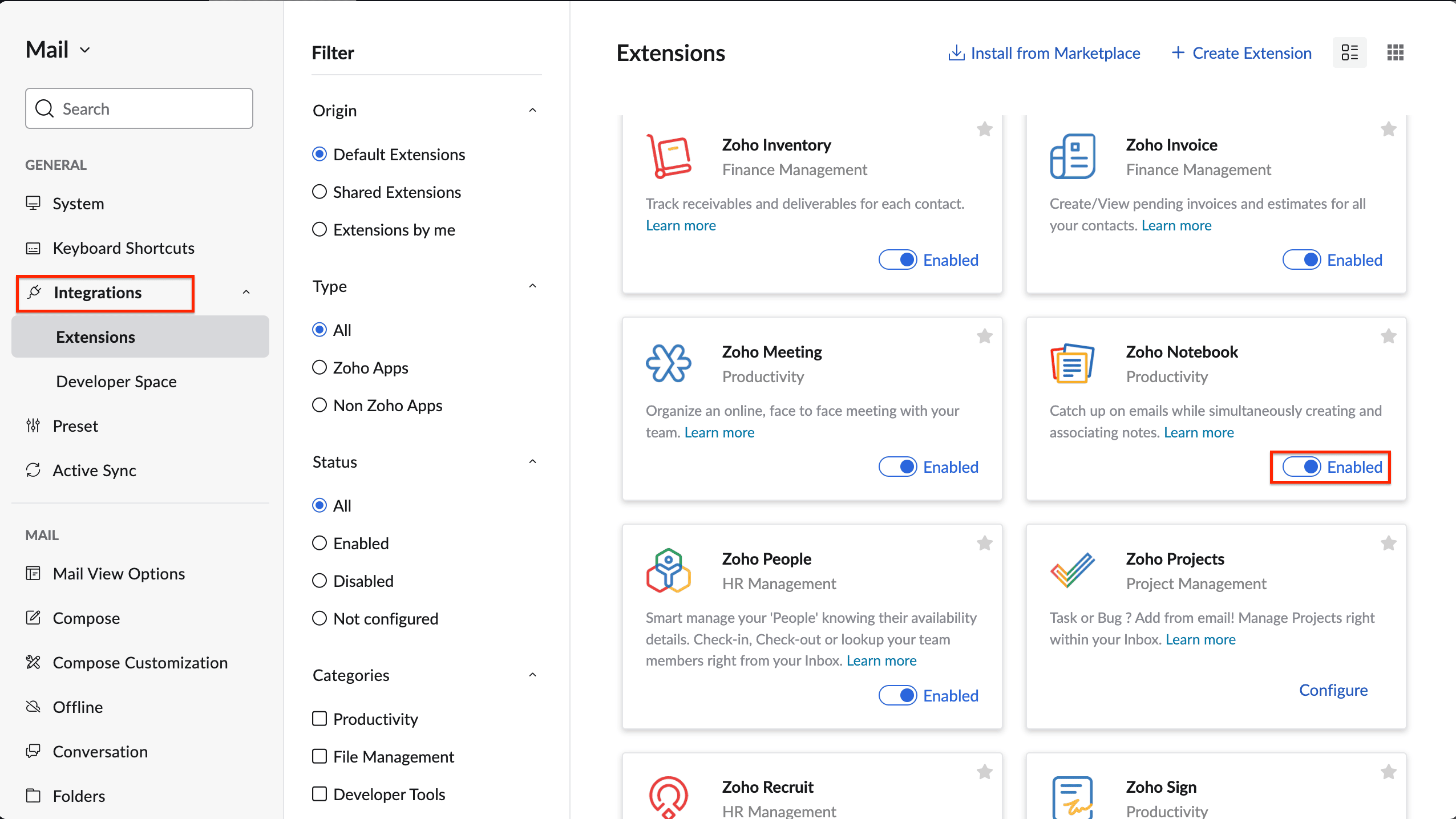The image size is (1456, 819).
Task: Star the Zoho Recruit extension
Action: 984,772
